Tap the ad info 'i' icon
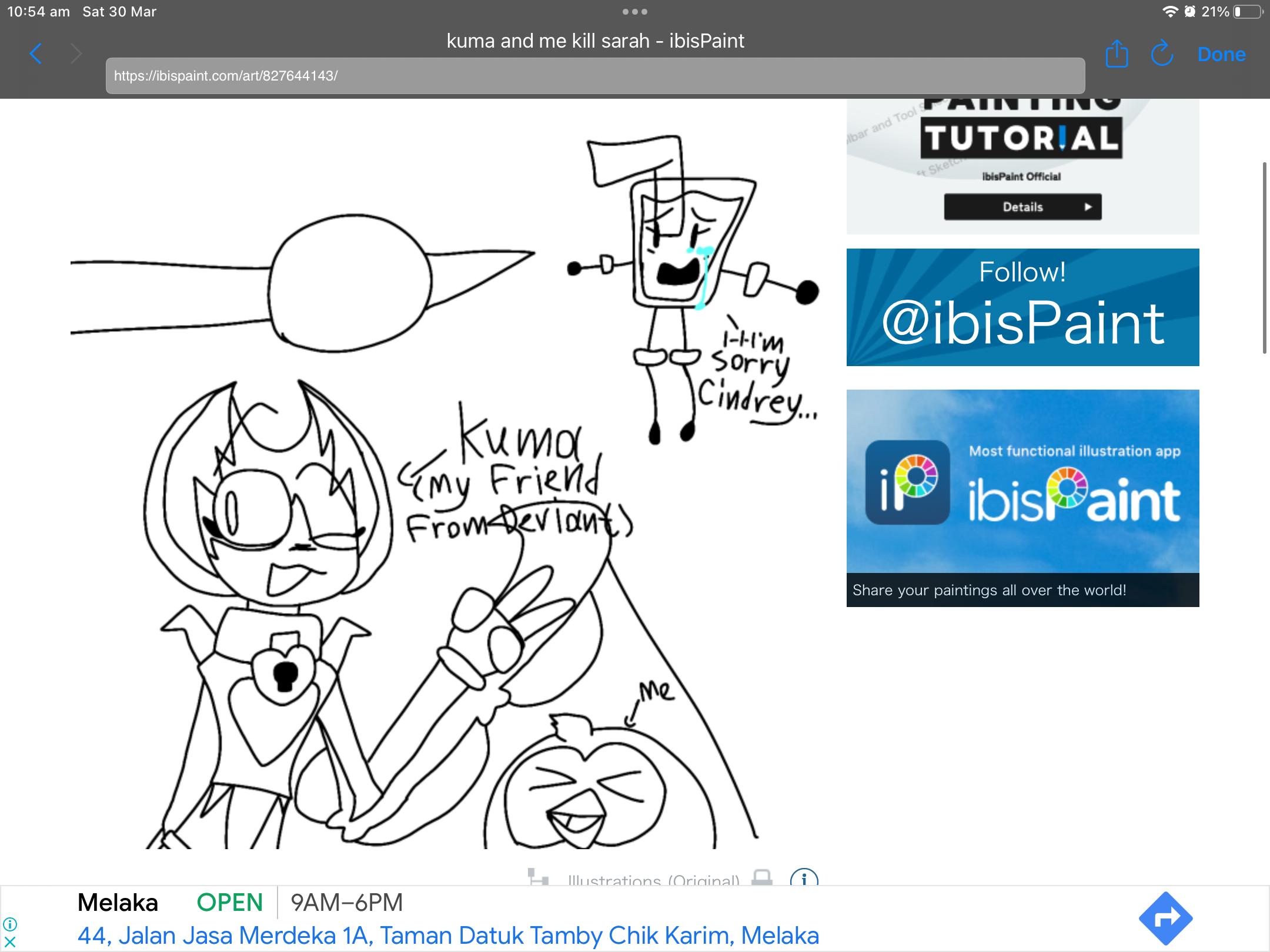 coord(10,924)
